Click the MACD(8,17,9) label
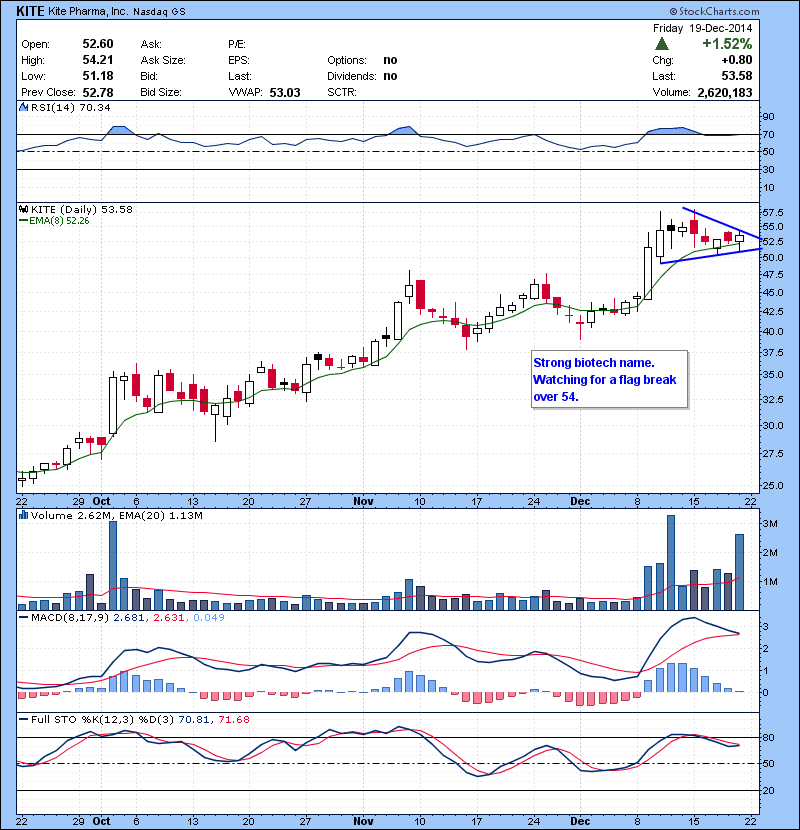800x830 pixels. tap(70, 617)
